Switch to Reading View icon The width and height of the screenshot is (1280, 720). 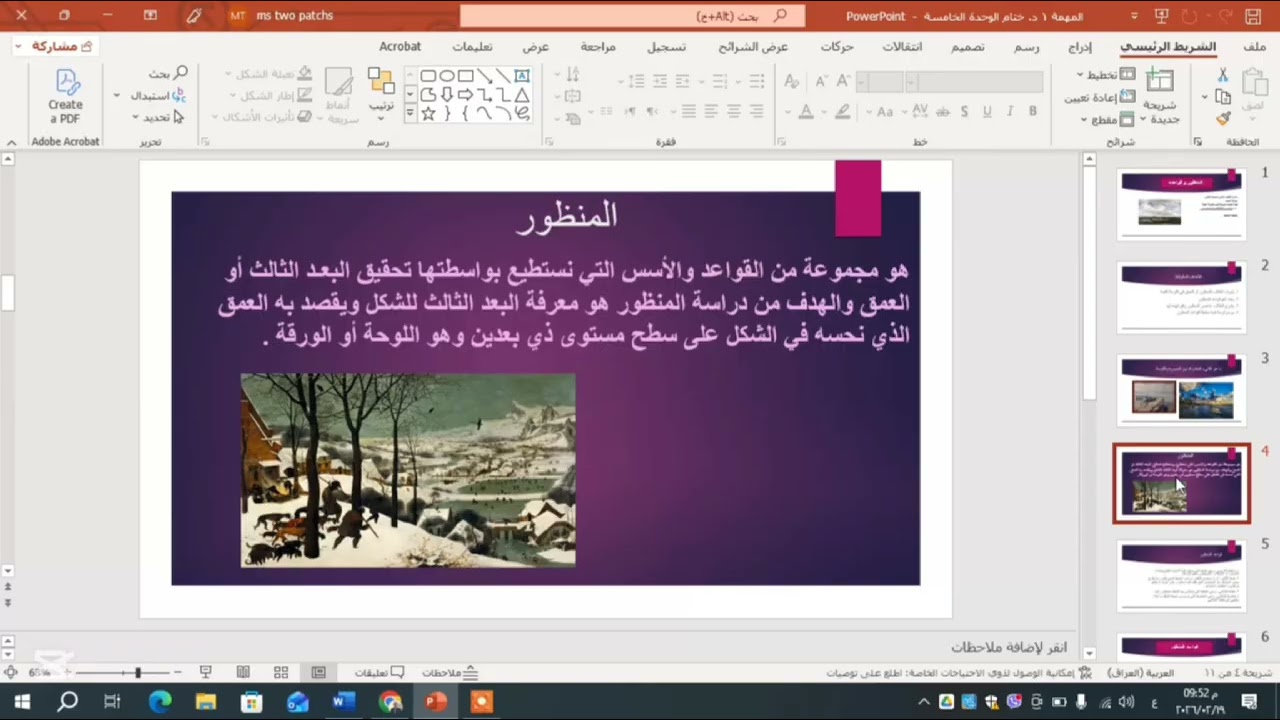[243, 673]
